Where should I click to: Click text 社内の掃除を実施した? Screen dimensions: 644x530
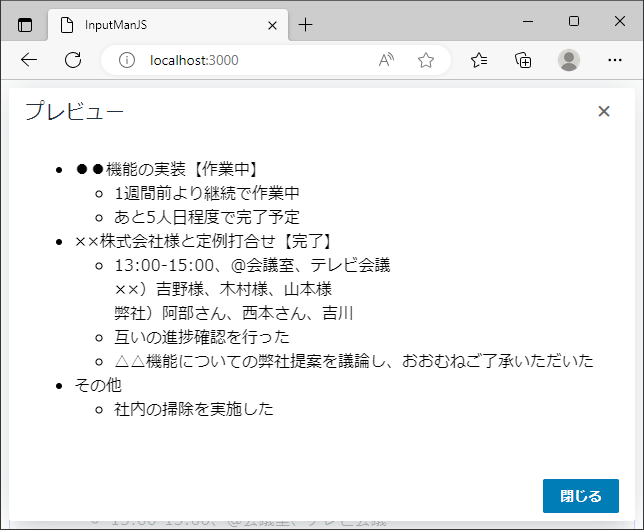click(194, 409)
